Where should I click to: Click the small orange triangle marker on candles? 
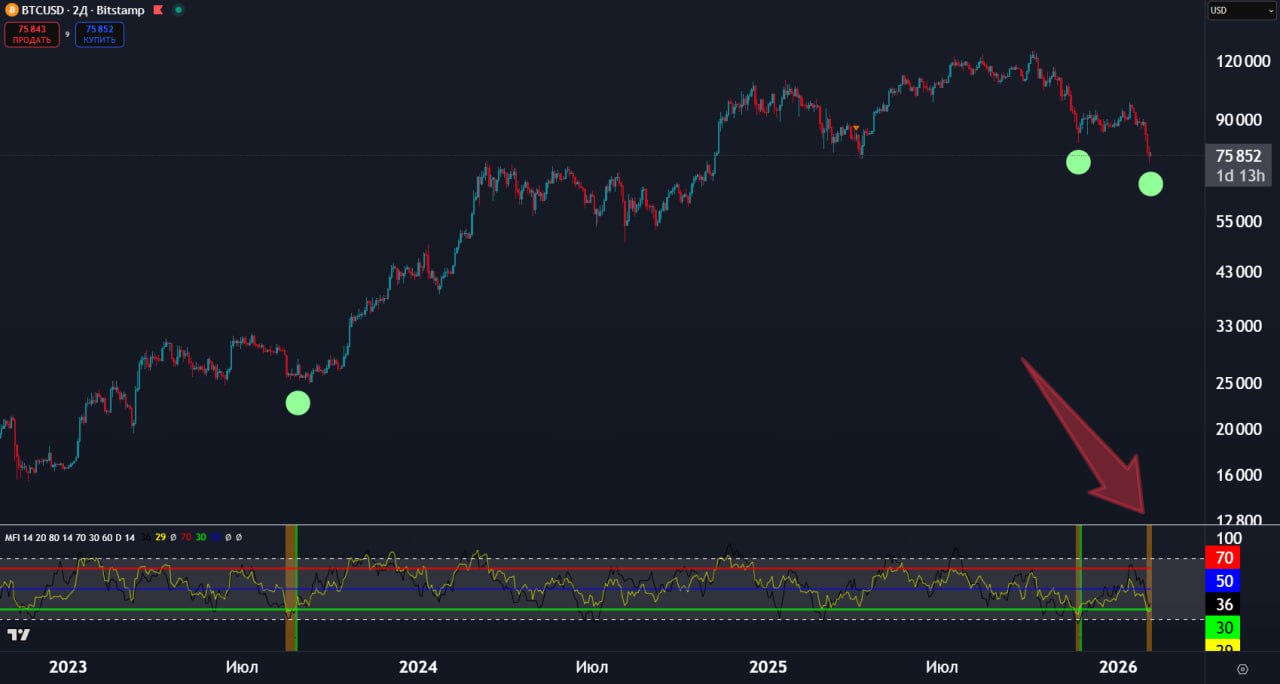(x=856, y=128)
